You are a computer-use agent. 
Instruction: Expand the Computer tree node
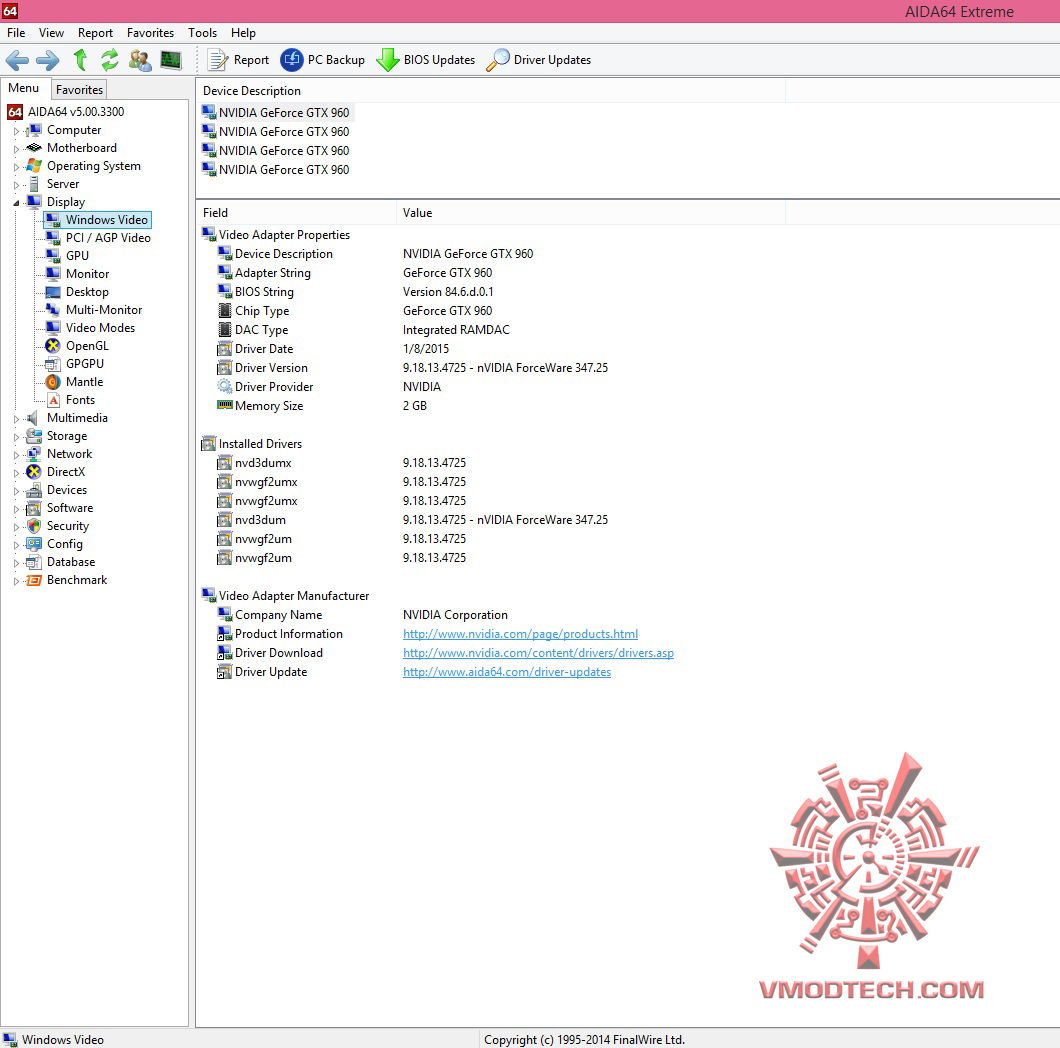(x=16, y=130)
